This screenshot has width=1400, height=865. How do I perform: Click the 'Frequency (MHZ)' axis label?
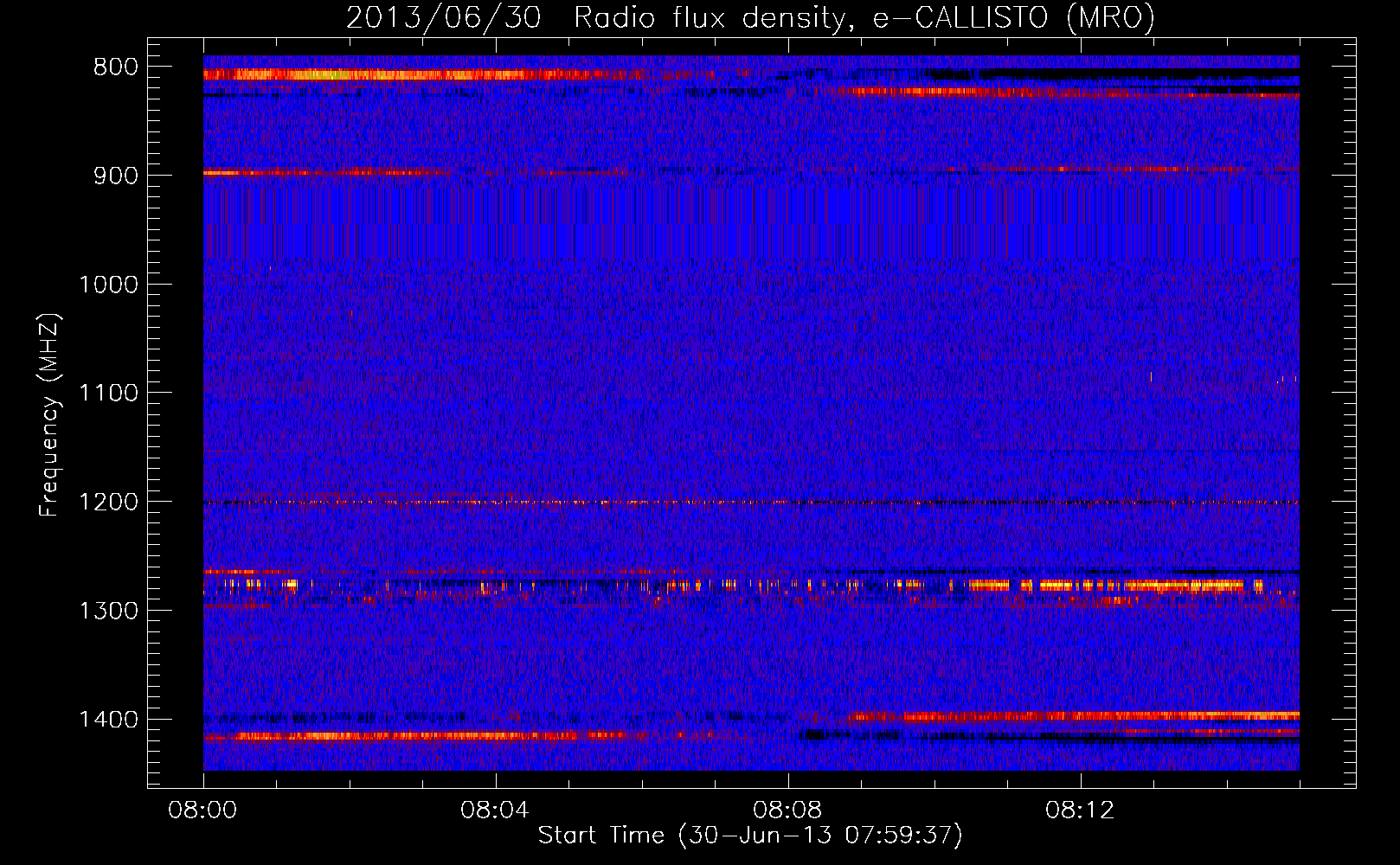(x=50, y=414)
